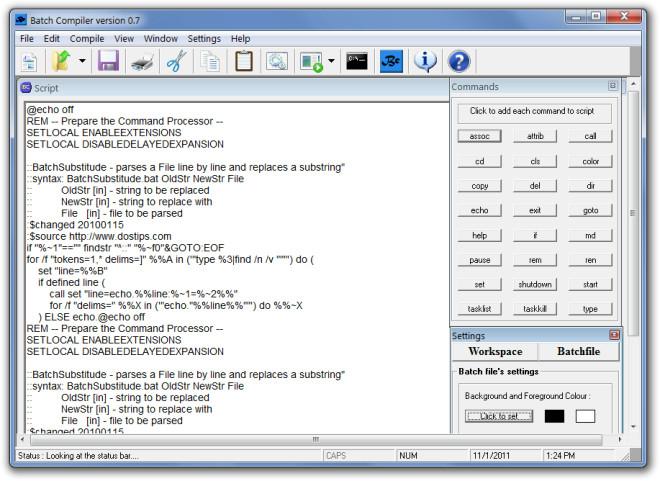The height and width of the screenshot is (481, 660).
Task: Click the blue Bc compile icon
Action: [391, 61]
